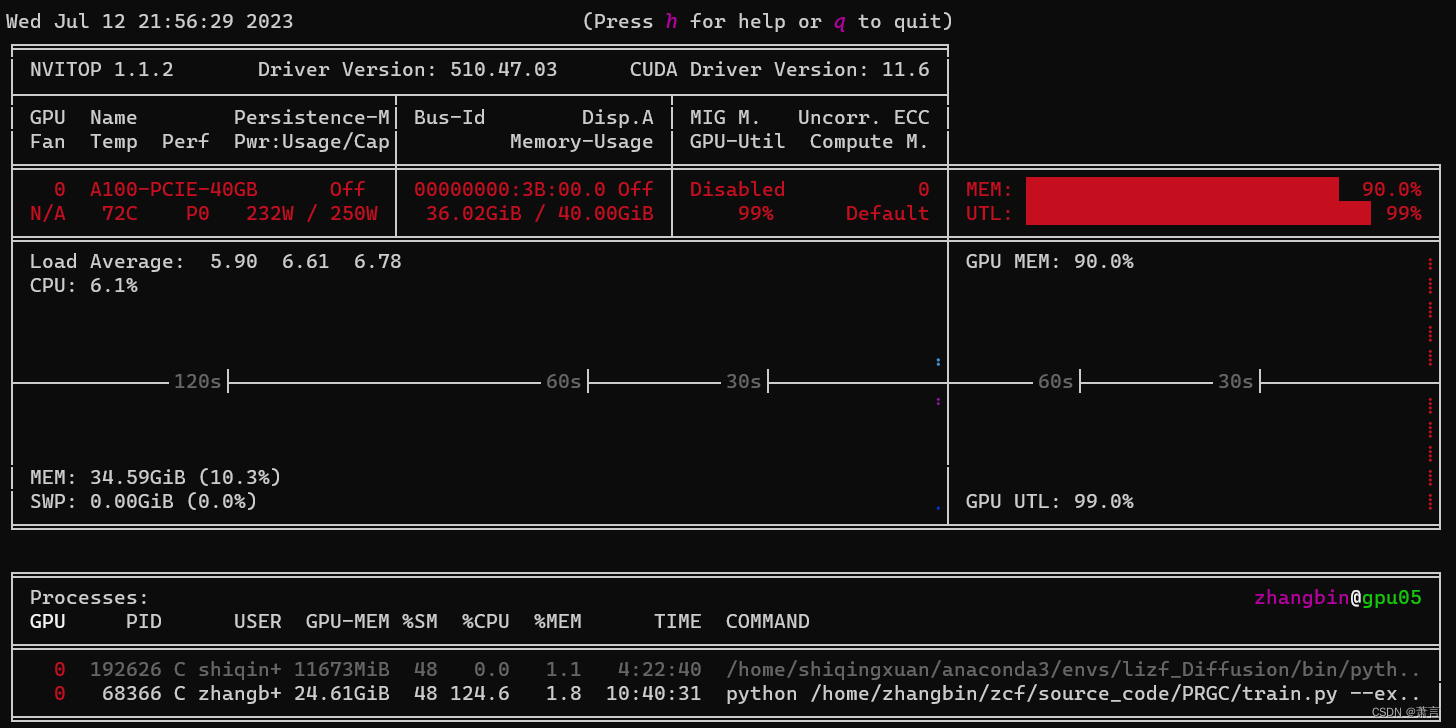Toggle the Default compute mode
Image resolution: width=1456 pixels, height=728 pixels.
(x=888, y=212)
